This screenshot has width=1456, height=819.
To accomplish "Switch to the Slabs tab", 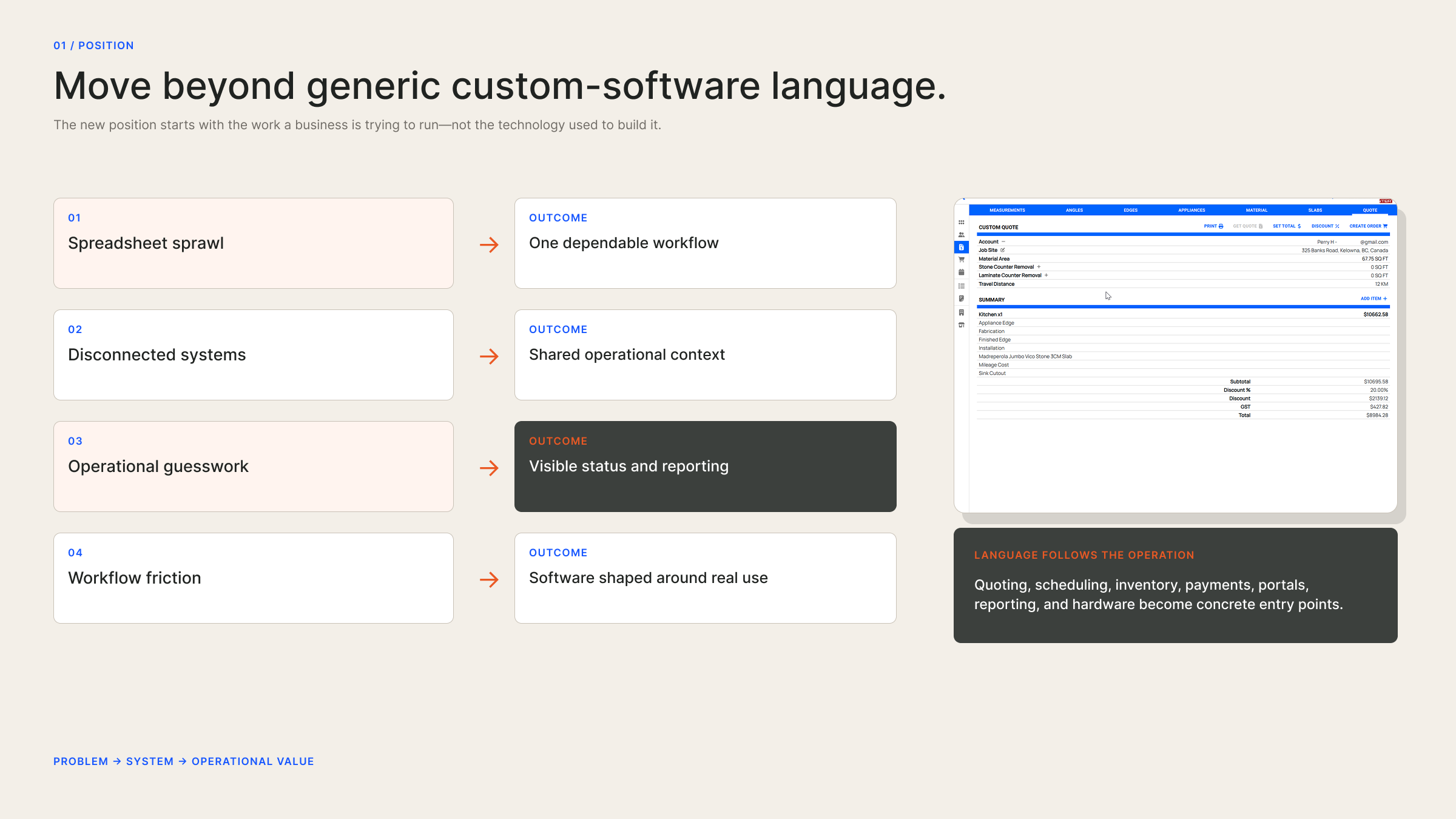I will pos(1315,211).
